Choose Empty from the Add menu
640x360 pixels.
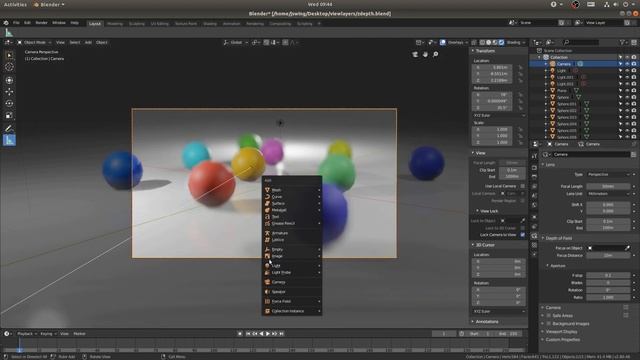coord(292,249)
